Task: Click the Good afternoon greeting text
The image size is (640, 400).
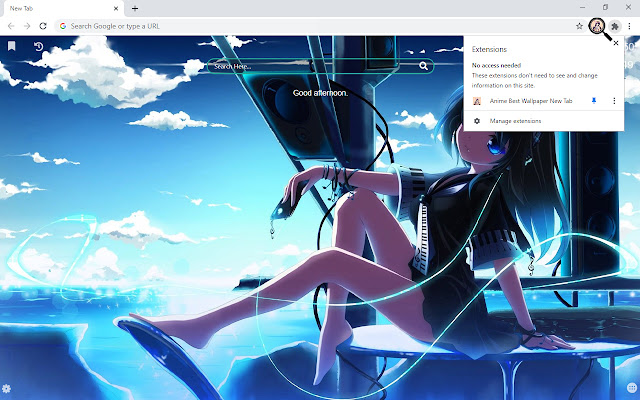Action: [320, 93]
